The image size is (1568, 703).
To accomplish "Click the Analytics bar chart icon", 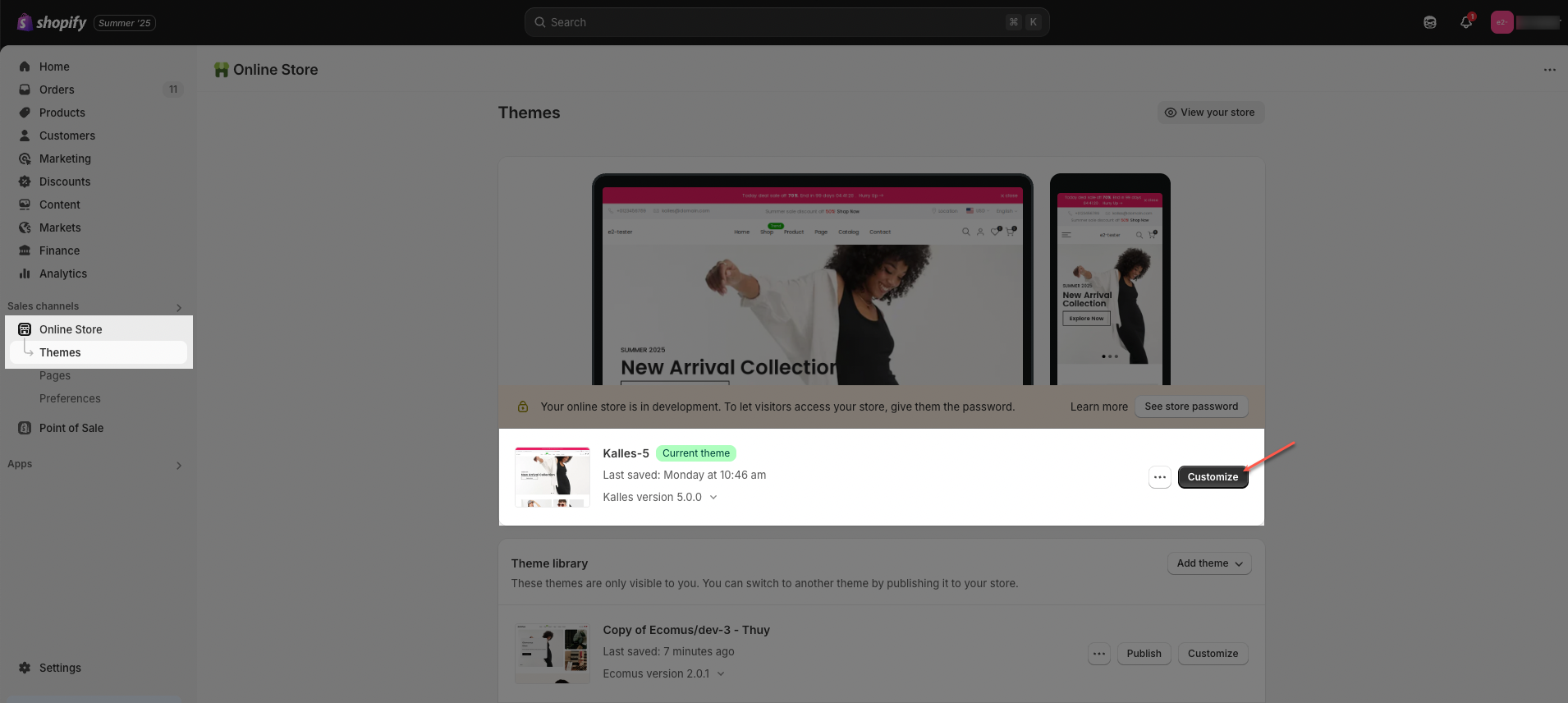I will (25, 273).
